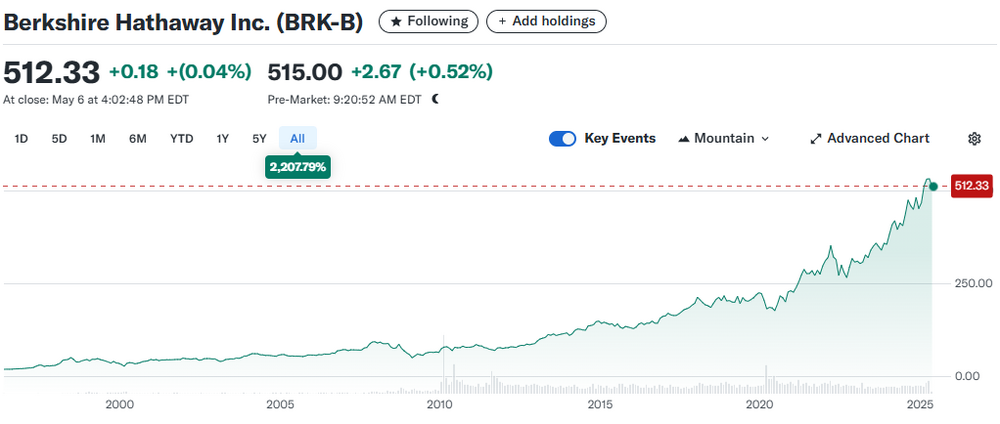This screenshot has width=1000, height=424.
Task: Click the green 2,207.79% change badge
Action: [x=297, y=167]
